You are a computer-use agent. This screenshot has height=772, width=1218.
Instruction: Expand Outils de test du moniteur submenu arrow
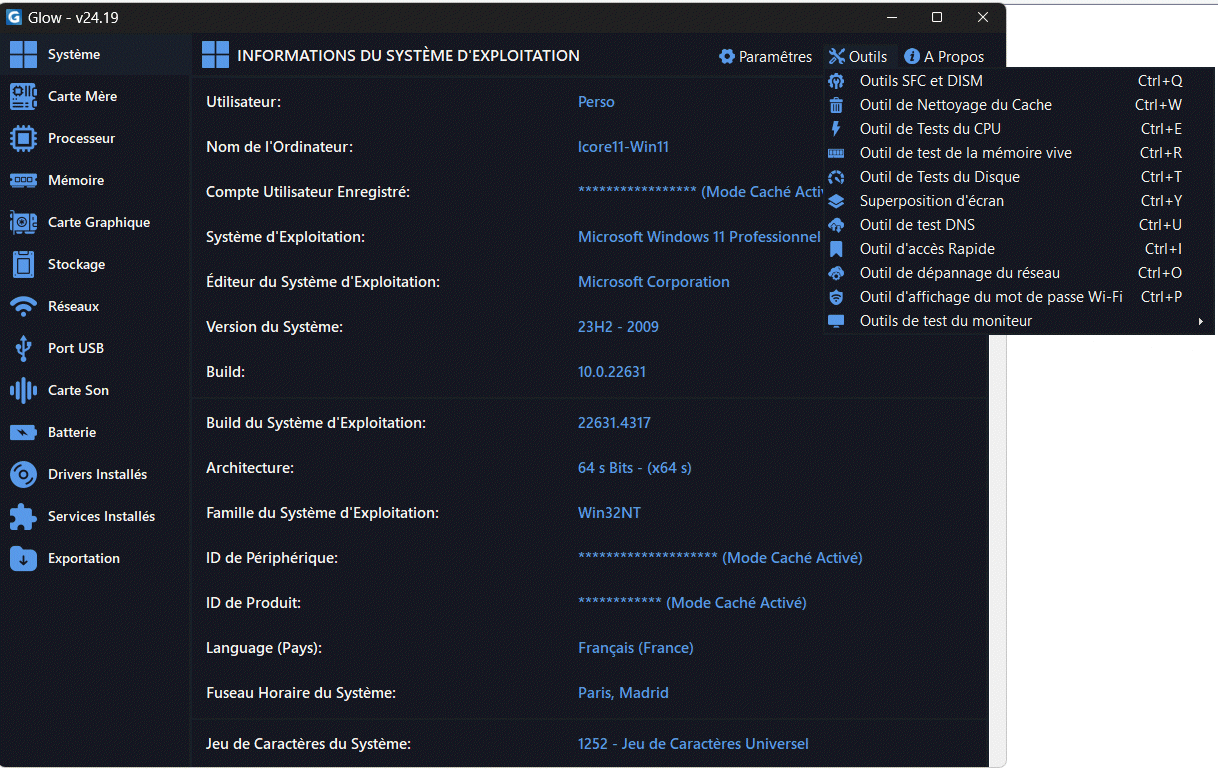(x=1200, y=321)
